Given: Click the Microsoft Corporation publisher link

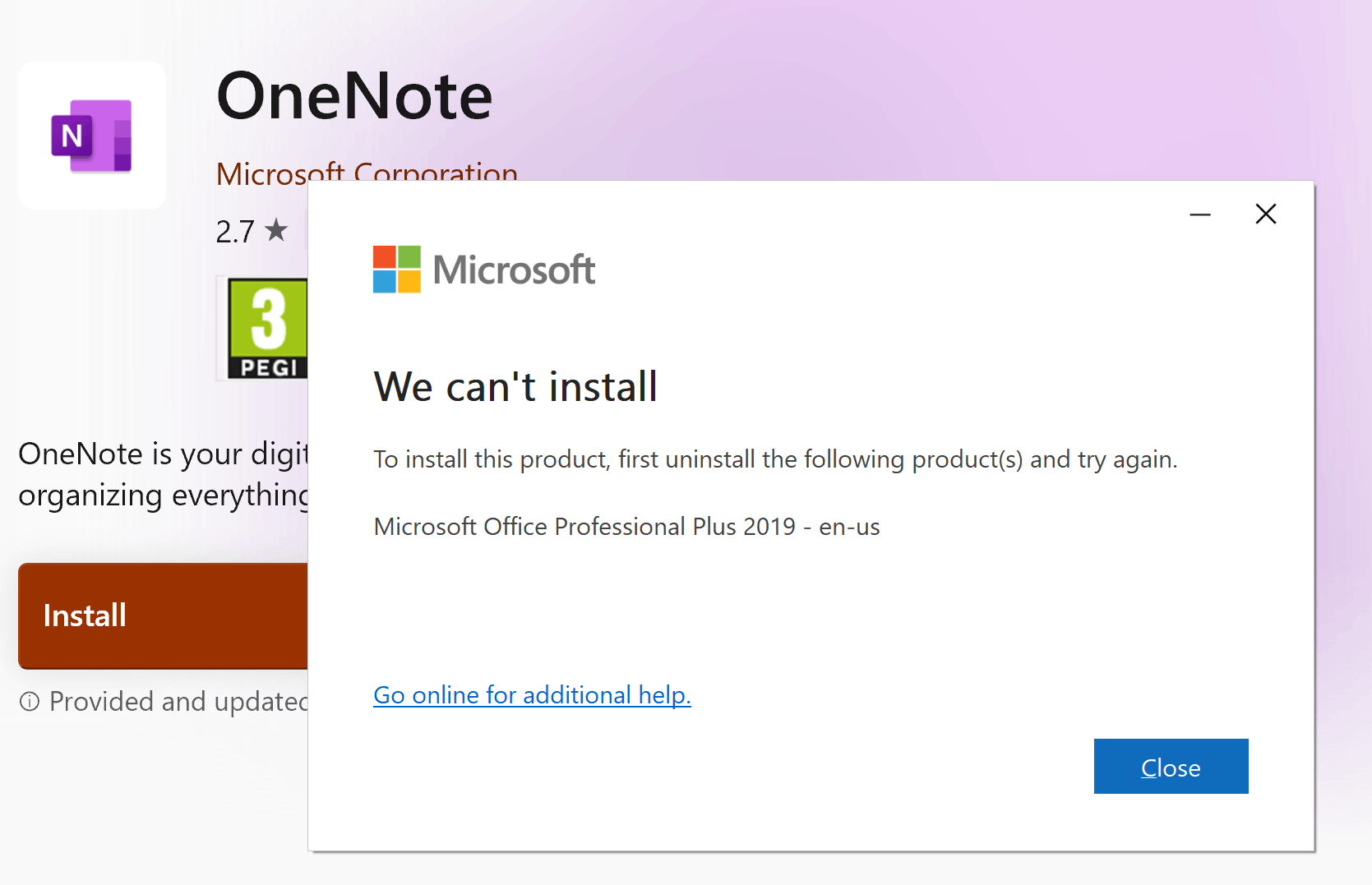Looking at the screenshot, I should pos(367,171).
